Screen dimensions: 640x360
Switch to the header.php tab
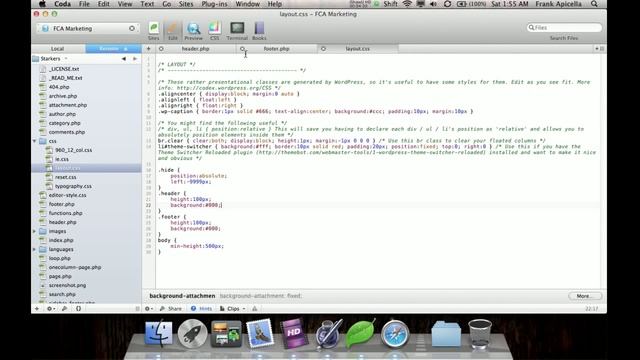point(196,49)
